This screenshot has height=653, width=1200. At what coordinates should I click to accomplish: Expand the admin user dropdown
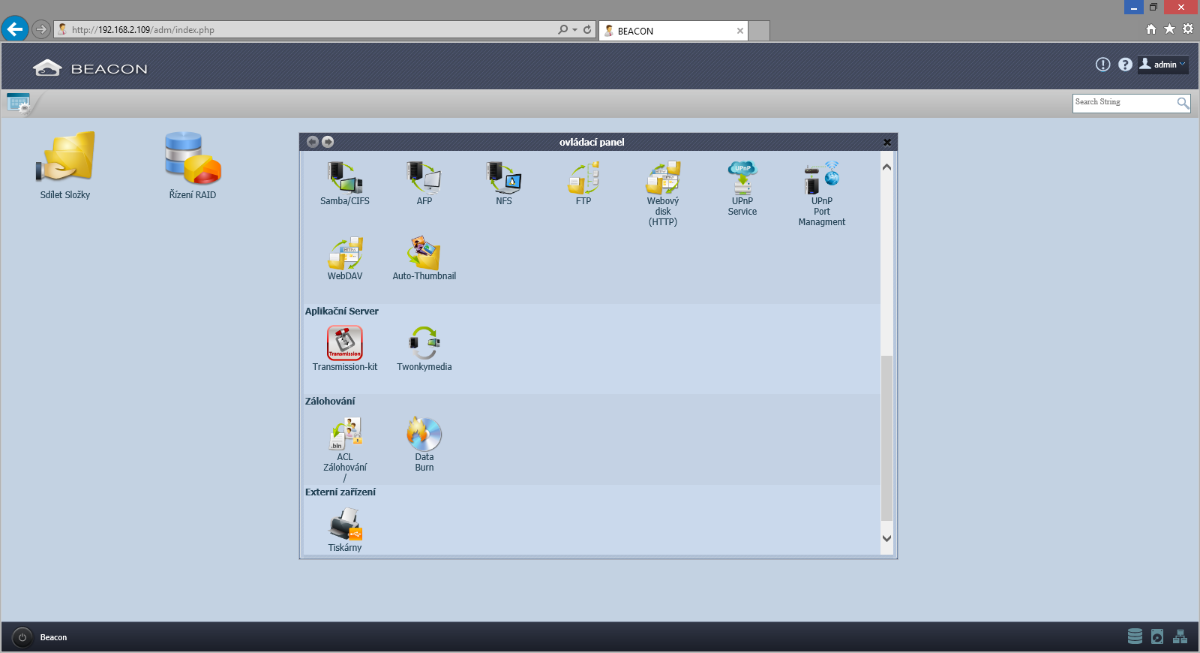[x=1164, y=64]
